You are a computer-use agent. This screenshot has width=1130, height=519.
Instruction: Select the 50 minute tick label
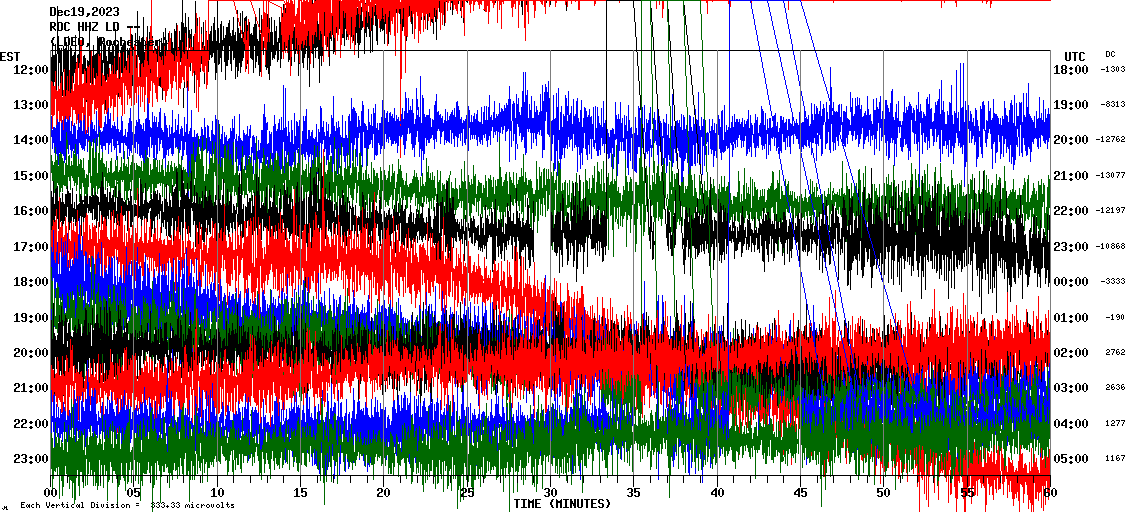point(883,493)
